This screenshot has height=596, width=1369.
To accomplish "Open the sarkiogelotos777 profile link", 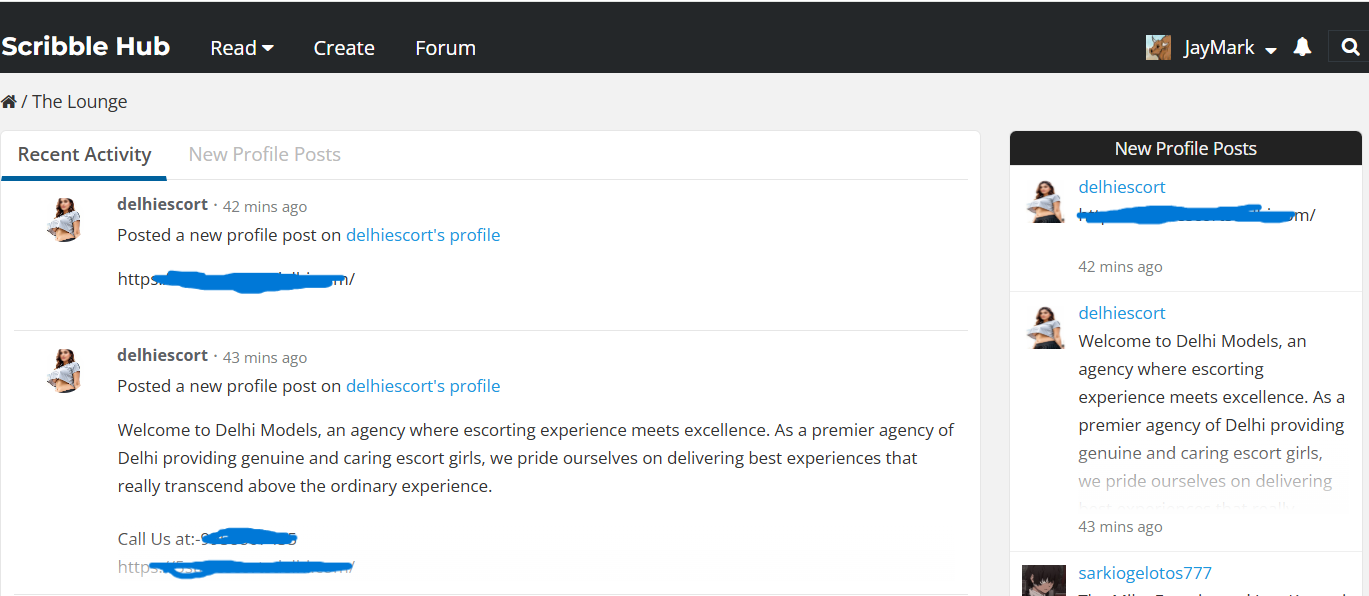I will click(1145, 573).
